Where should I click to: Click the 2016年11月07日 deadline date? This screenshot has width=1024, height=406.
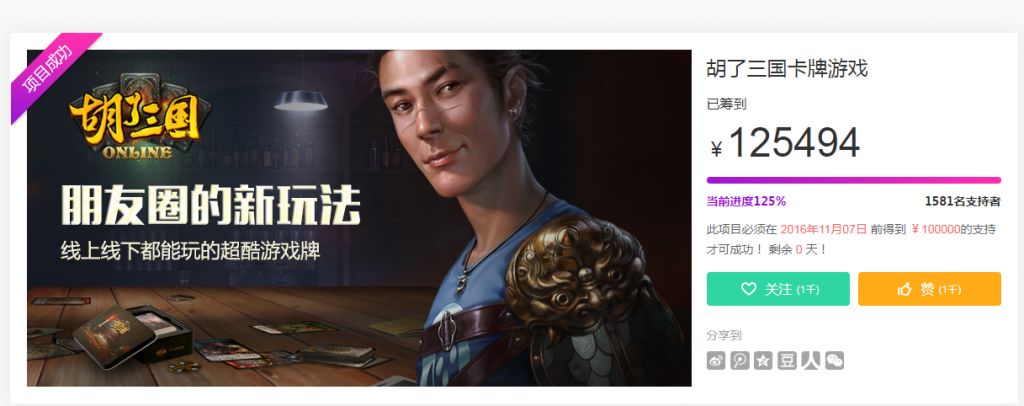point(824,229)
